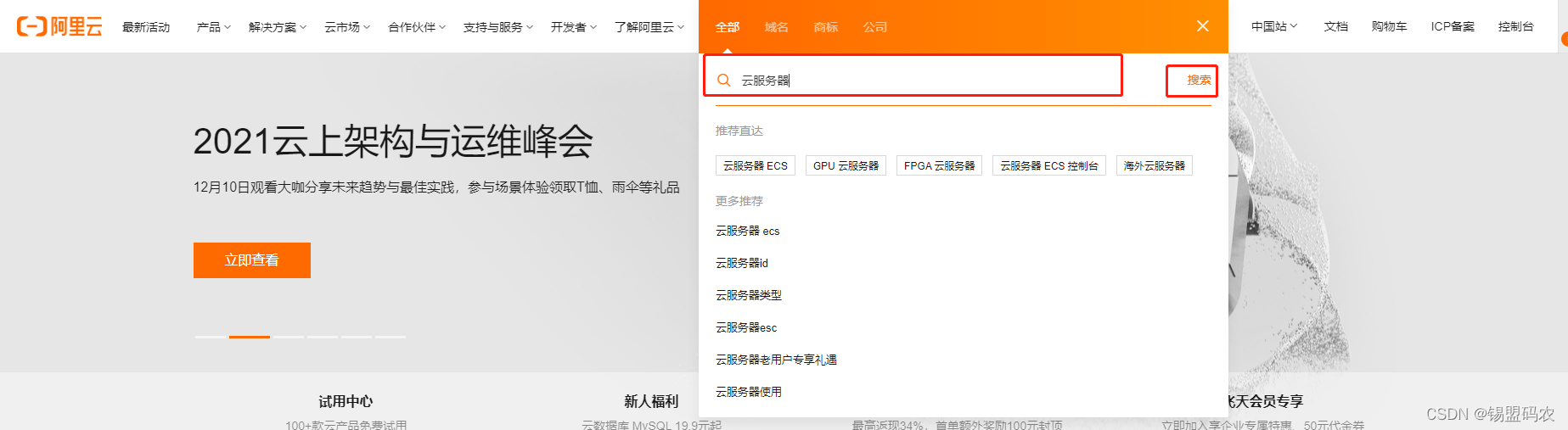
Task: Select the 全部 search tab
Action: coord(728,27)
